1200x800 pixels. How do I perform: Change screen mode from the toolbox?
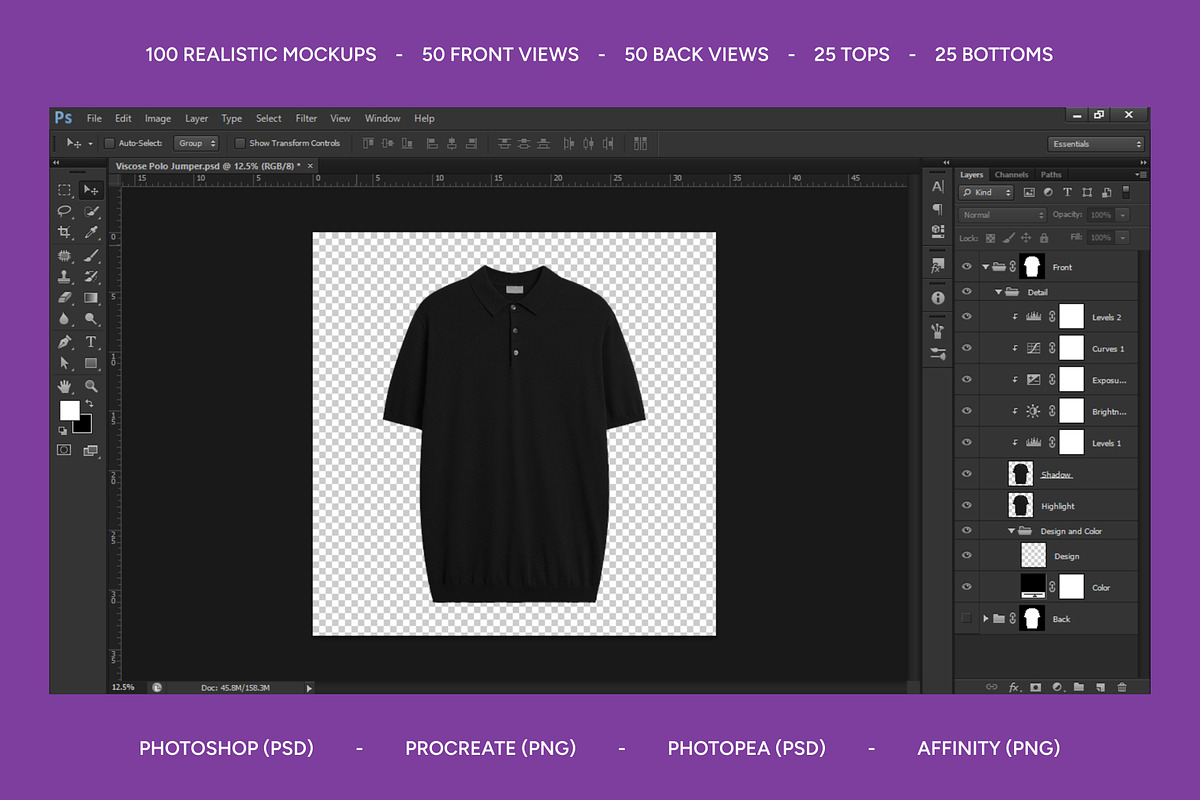(91, 451)
